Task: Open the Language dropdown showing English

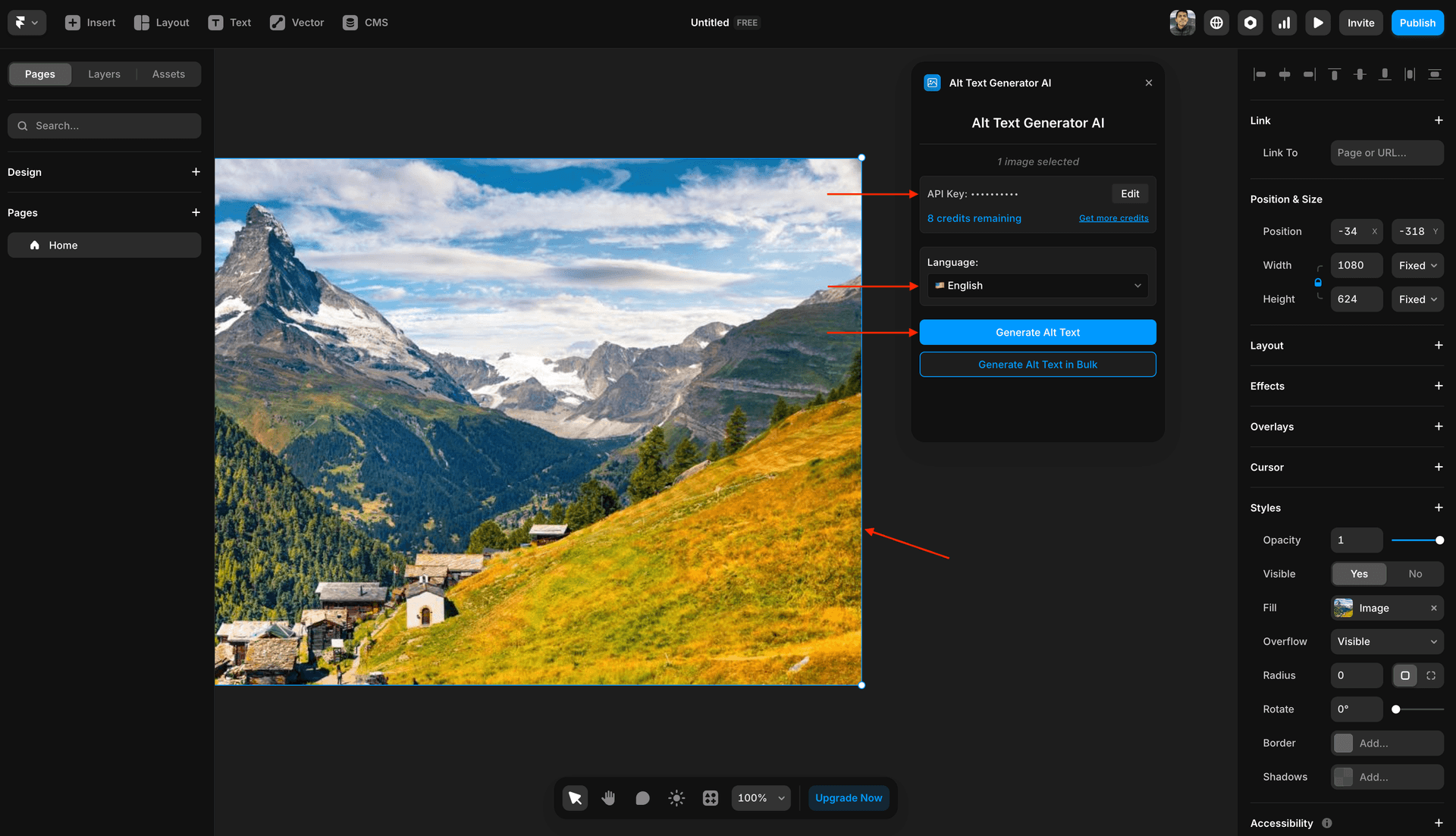Action: point(1037,286)
